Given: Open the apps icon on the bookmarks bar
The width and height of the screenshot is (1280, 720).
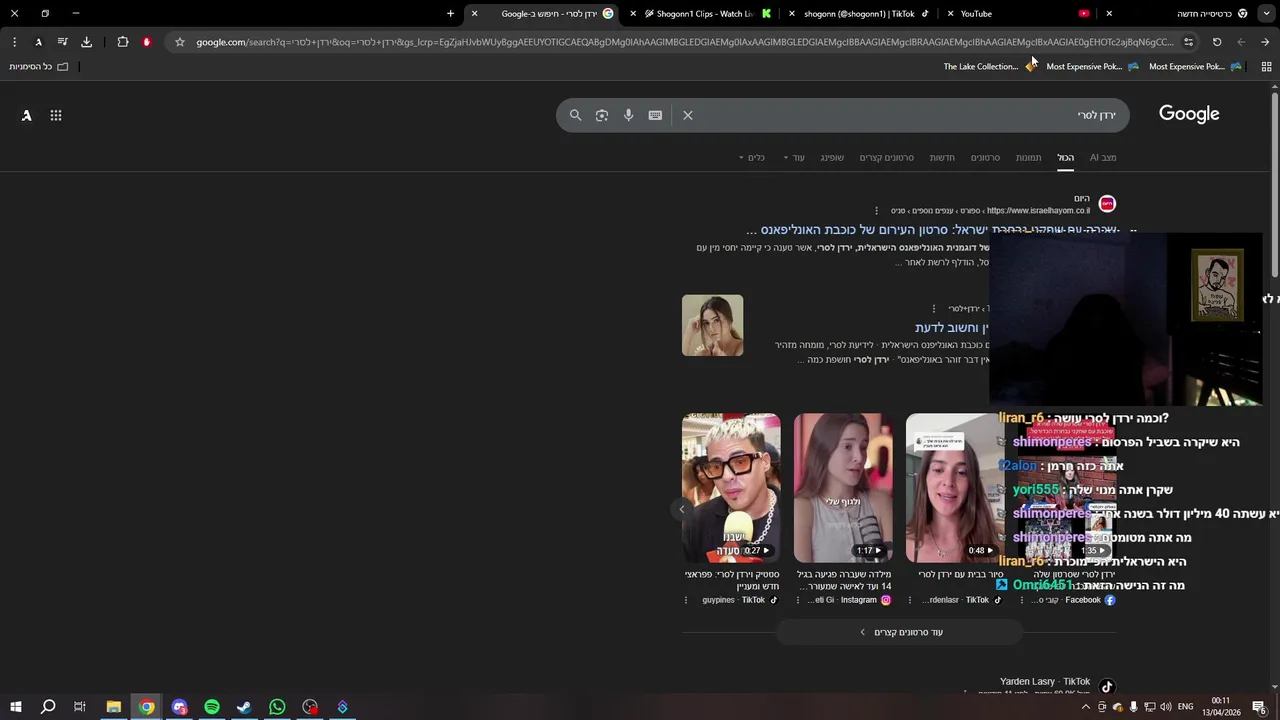Looking at the screenshot, I should coord(1266,67).
